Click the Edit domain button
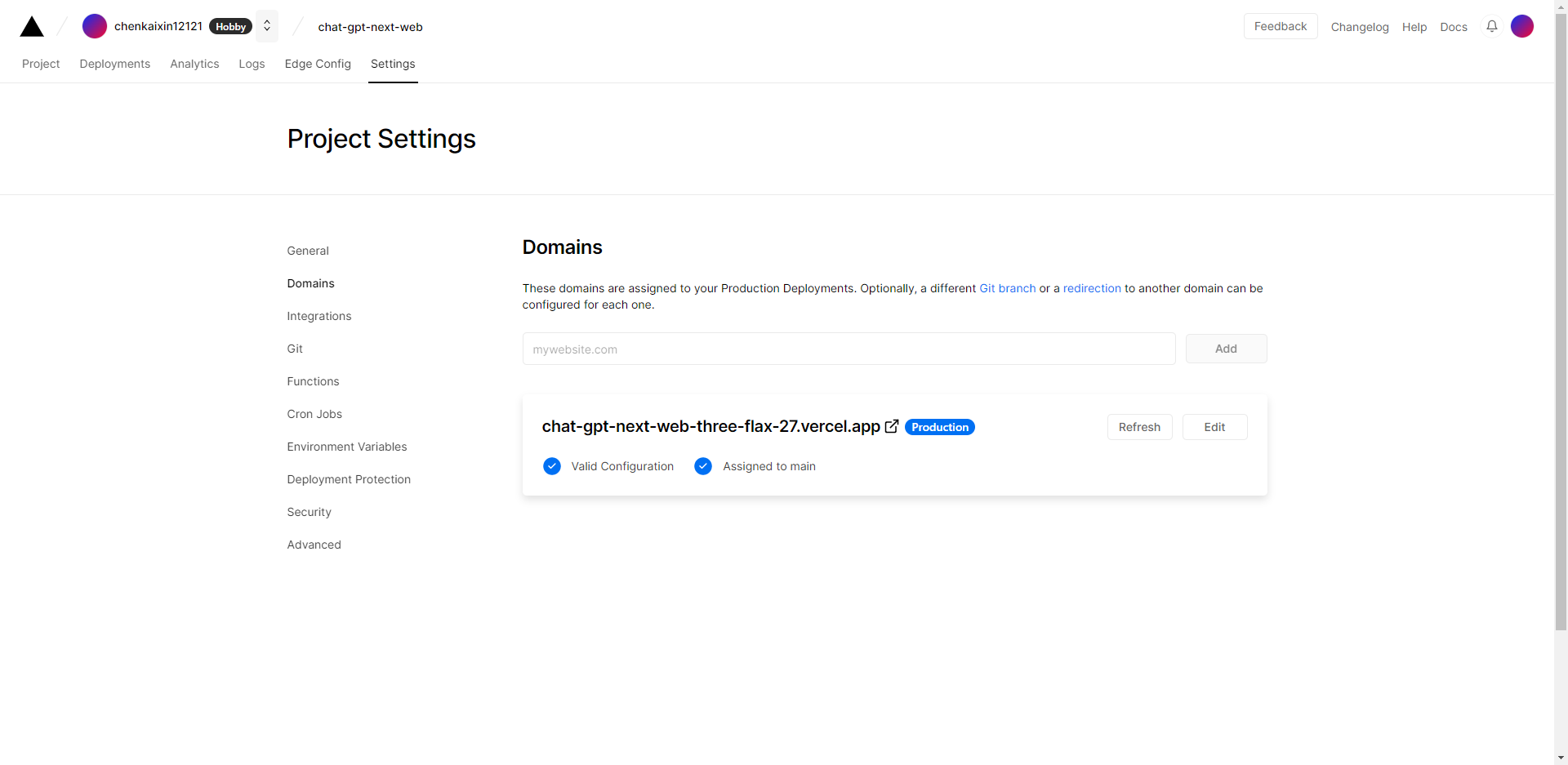 click(x=1214, y=427)
